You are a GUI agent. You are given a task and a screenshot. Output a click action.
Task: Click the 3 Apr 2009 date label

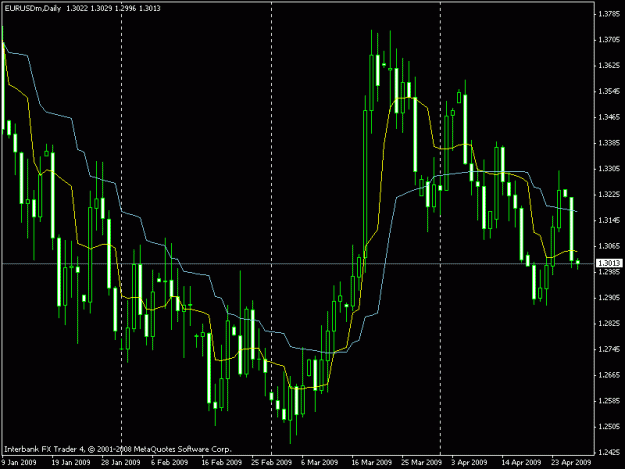pos(469,462)
